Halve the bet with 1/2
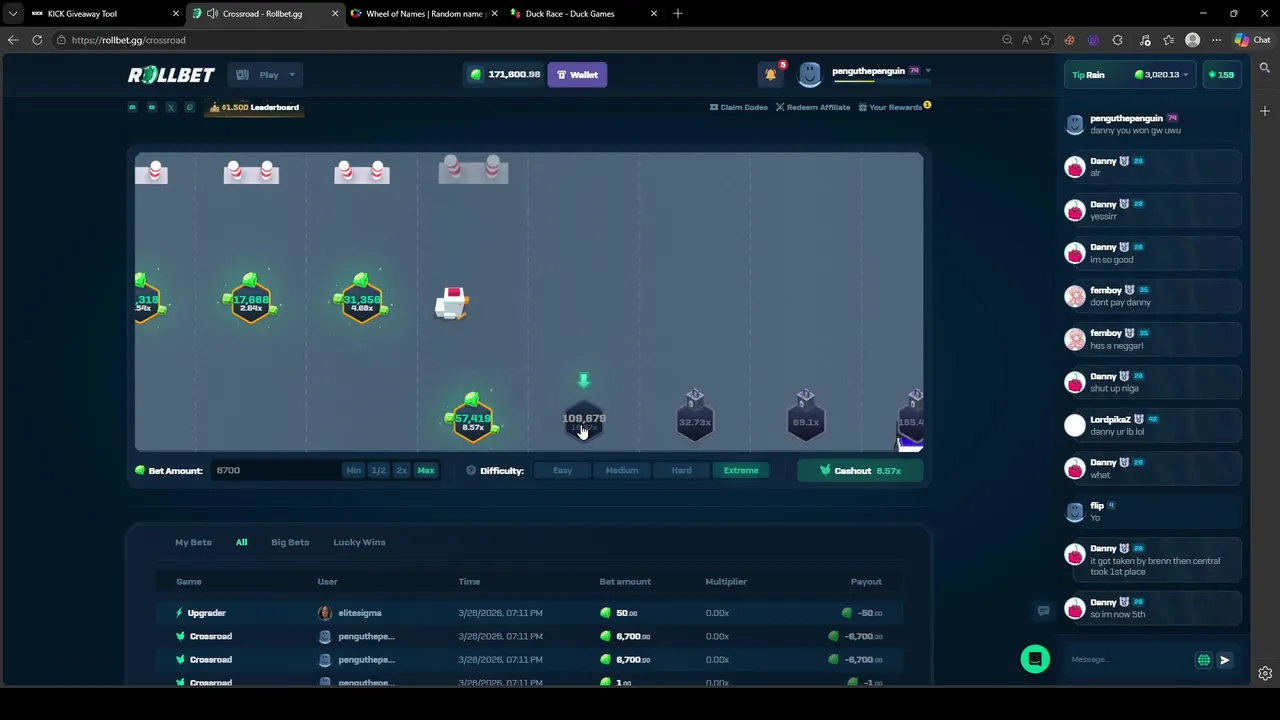This screenshot has width=1280, height=720. (378, 471)
